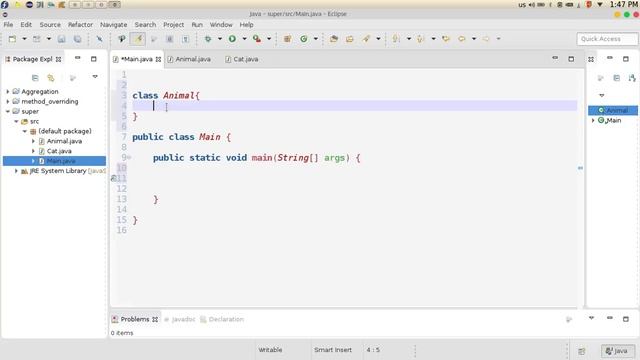Image resolution: width=640 pixels, height=360 pixels.
Task: Open the New file dropdown arrow
Action: click(x=24, y=39)
